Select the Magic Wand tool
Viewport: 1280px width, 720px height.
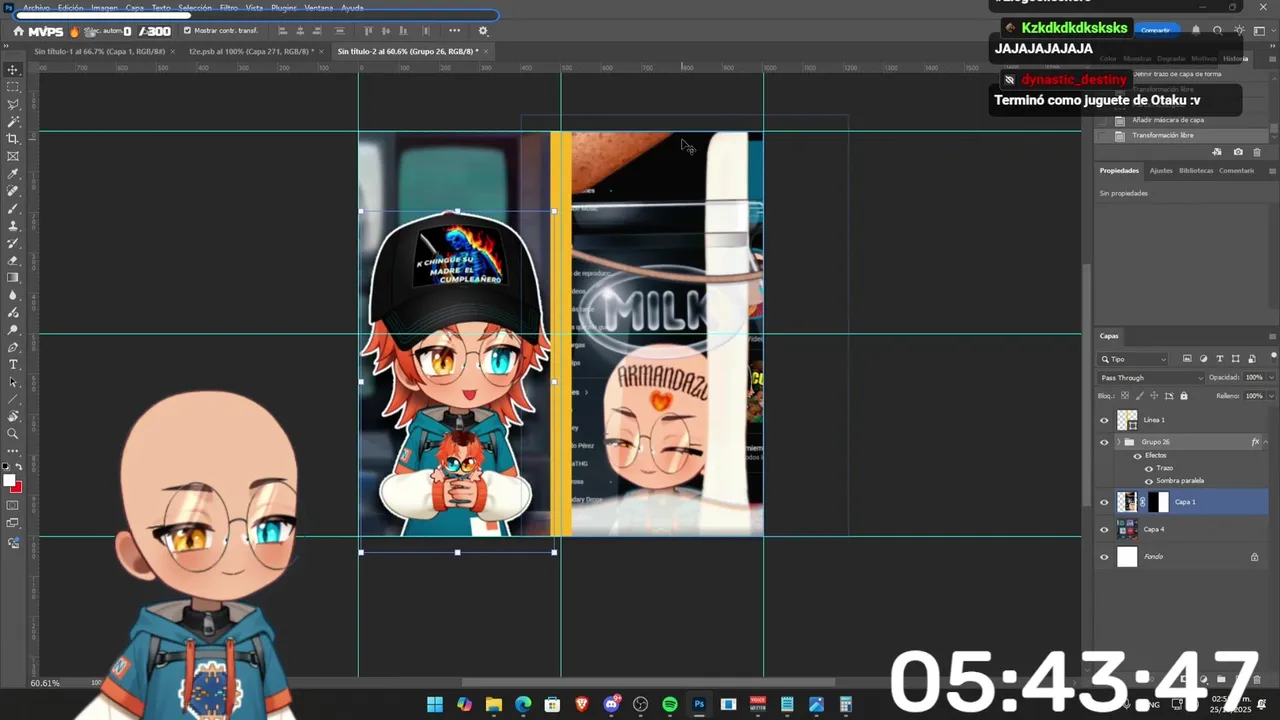(13, 121)
